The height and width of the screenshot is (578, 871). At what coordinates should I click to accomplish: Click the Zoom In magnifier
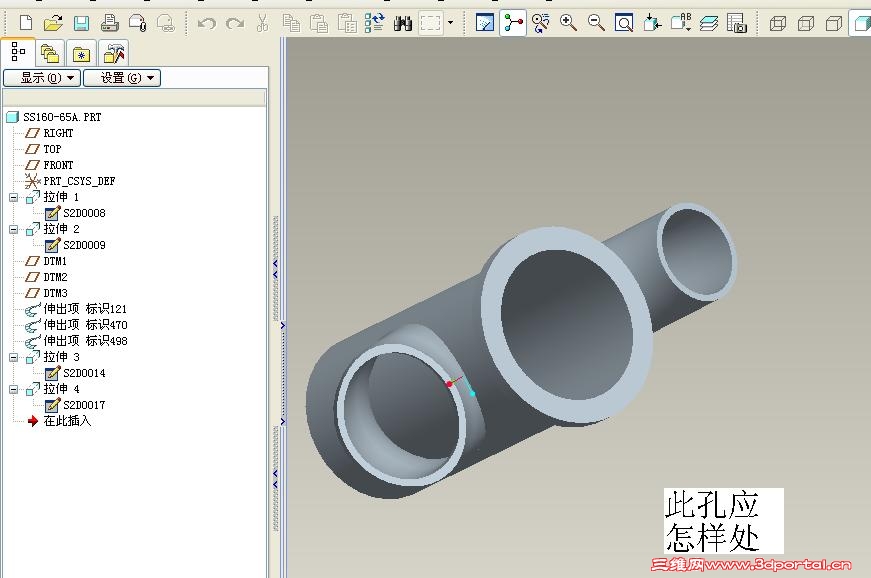(568, 23)
